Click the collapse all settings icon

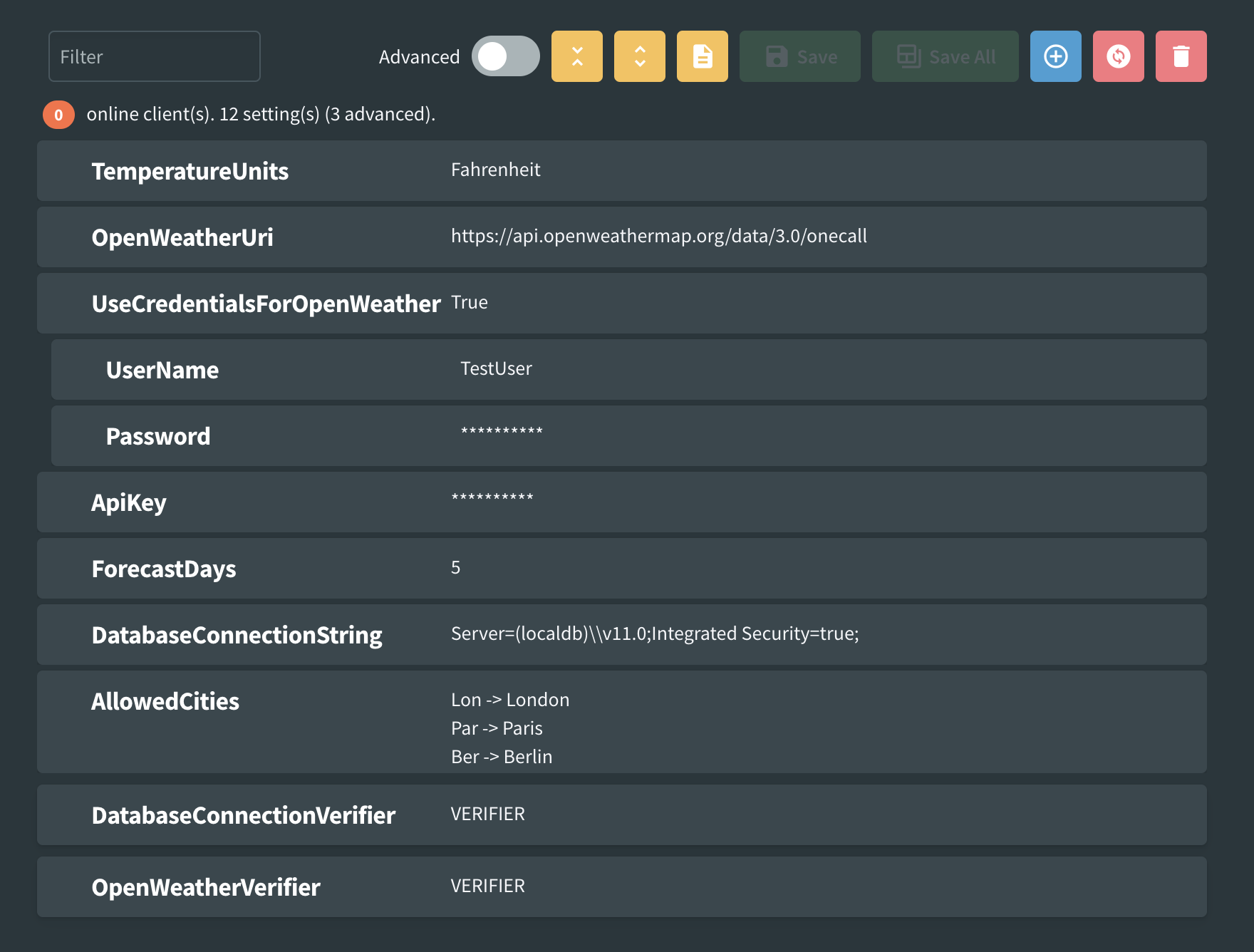(577, 56)
